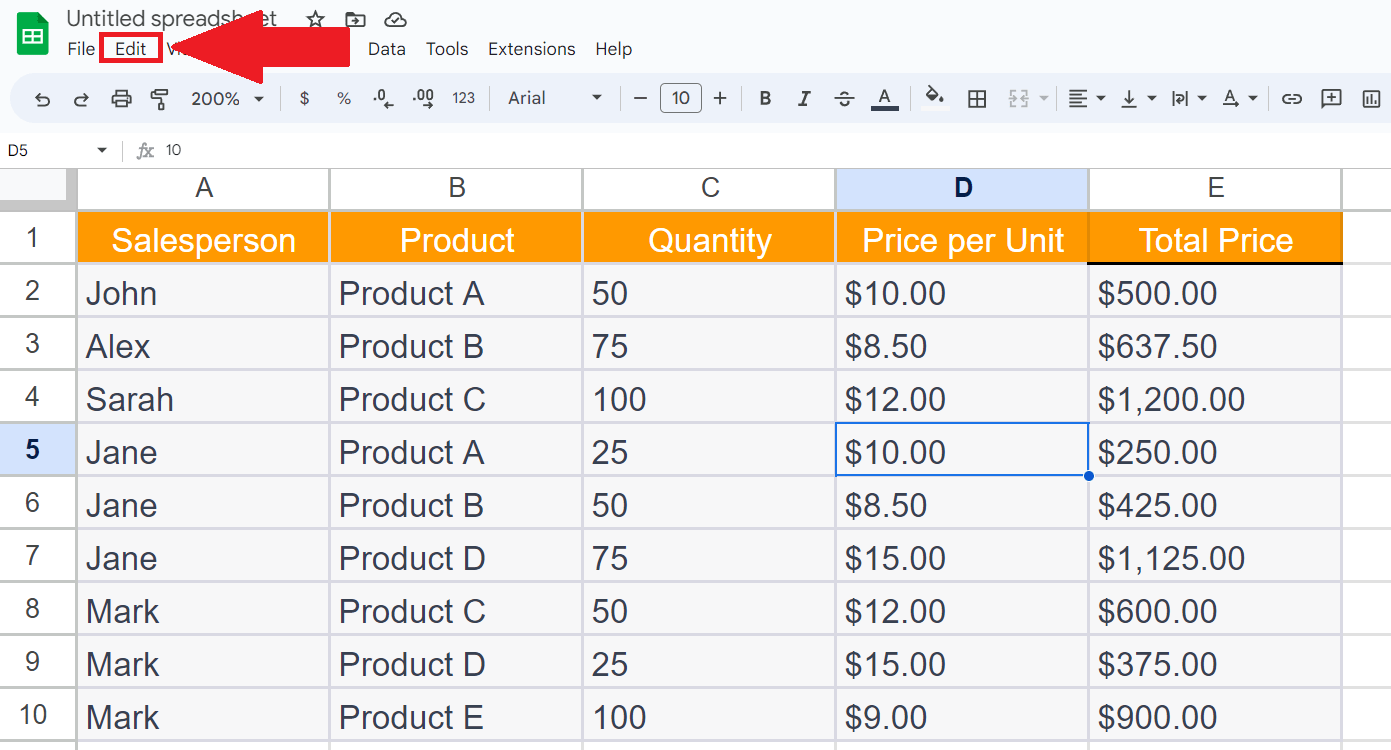Select the paint format tool
The width and height of the screenshot is (1391, 750).
click(x=158, y=98)
